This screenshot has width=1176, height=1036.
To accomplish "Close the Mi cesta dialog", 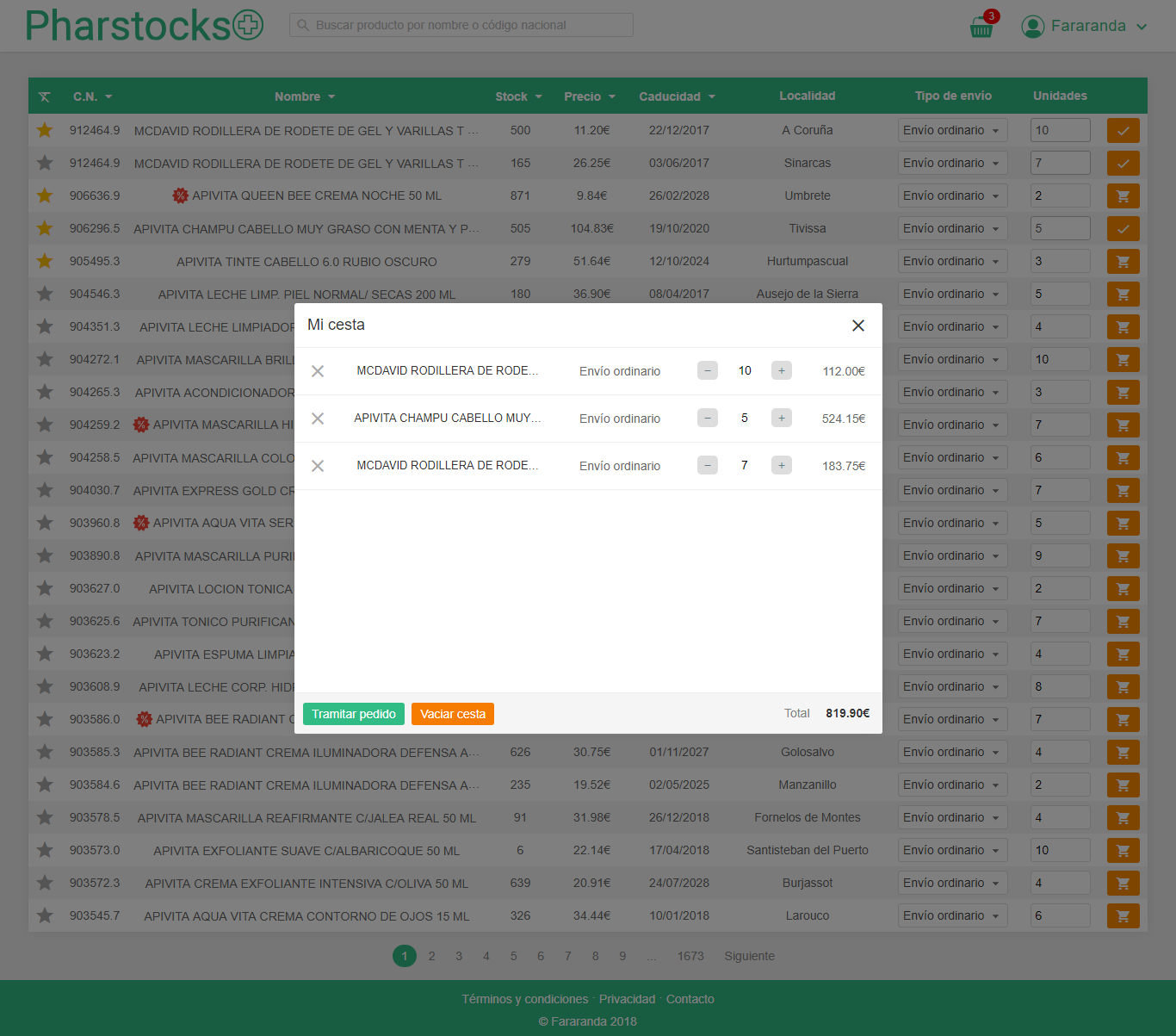I will 858,326.
